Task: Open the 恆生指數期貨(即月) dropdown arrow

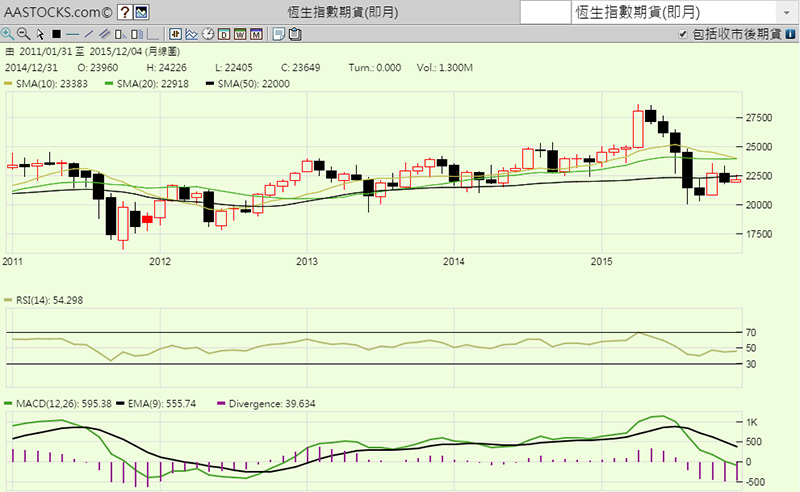Action: coord(788,12)
